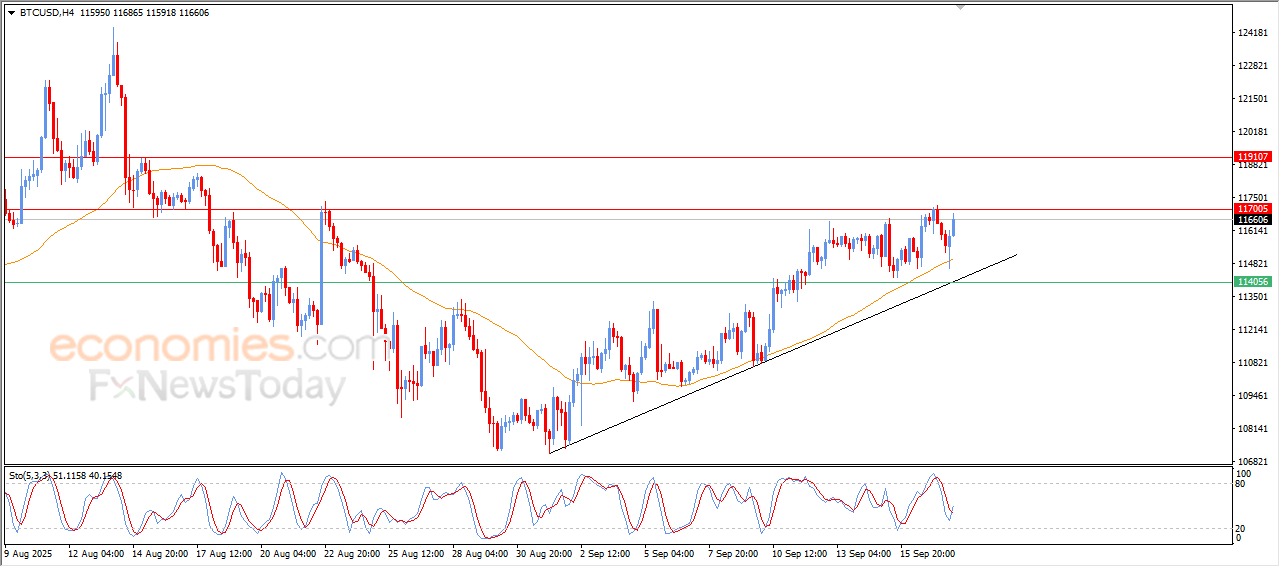Click the 30 Aug 20:00 time label
Screen dimensions: 1280x567
(x=544, y=552)
